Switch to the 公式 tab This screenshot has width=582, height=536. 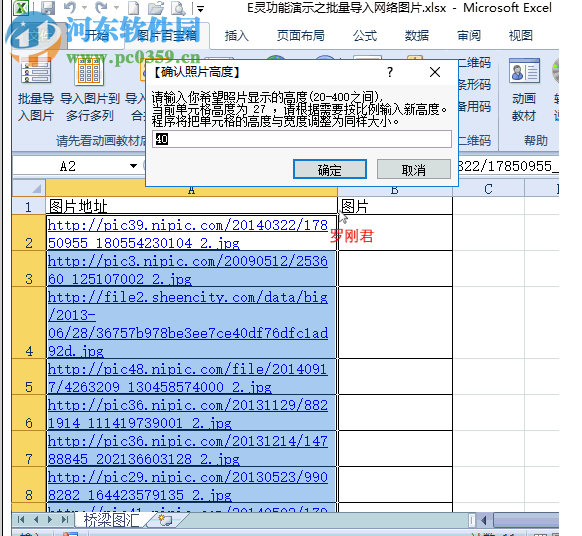(x=364, y=36)
